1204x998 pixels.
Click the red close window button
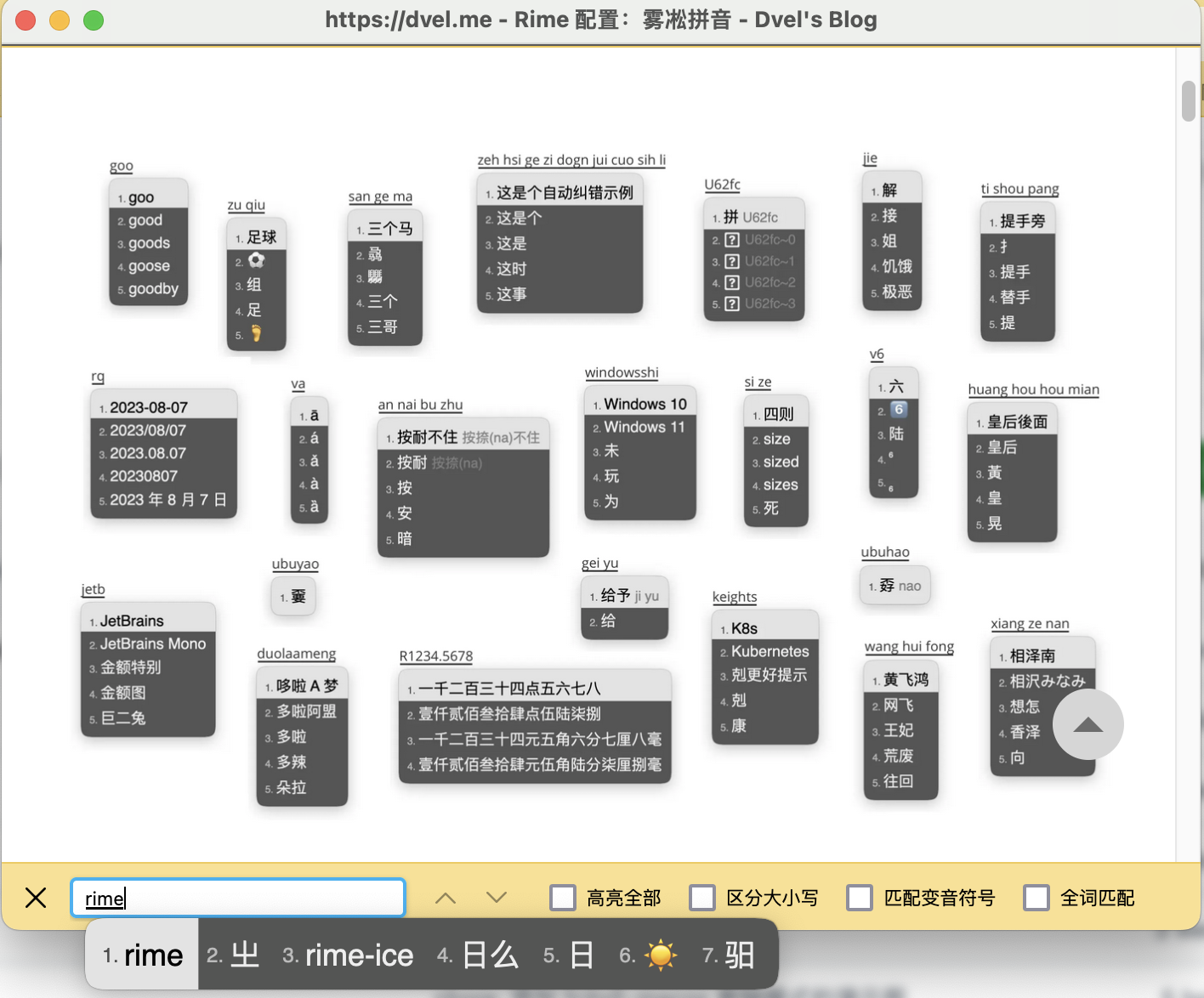tap(26, 20)
